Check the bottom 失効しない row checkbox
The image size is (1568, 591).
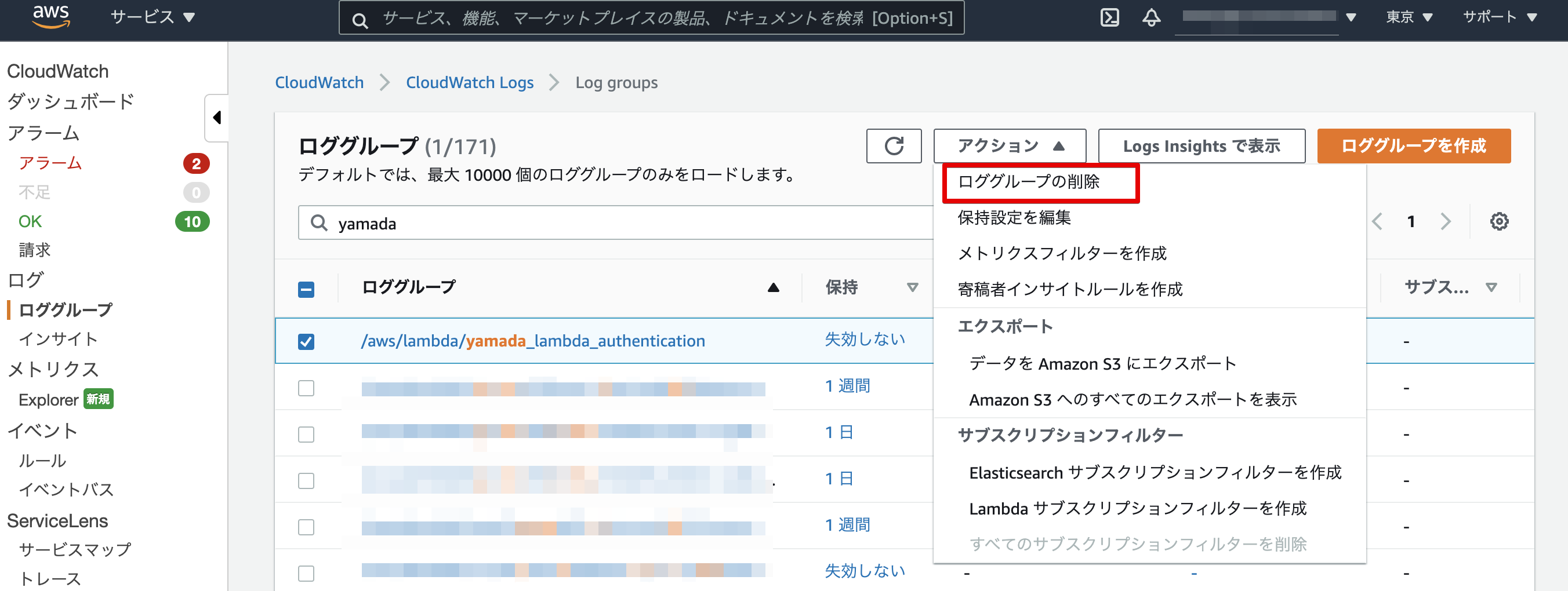click(x=306, y=573)
